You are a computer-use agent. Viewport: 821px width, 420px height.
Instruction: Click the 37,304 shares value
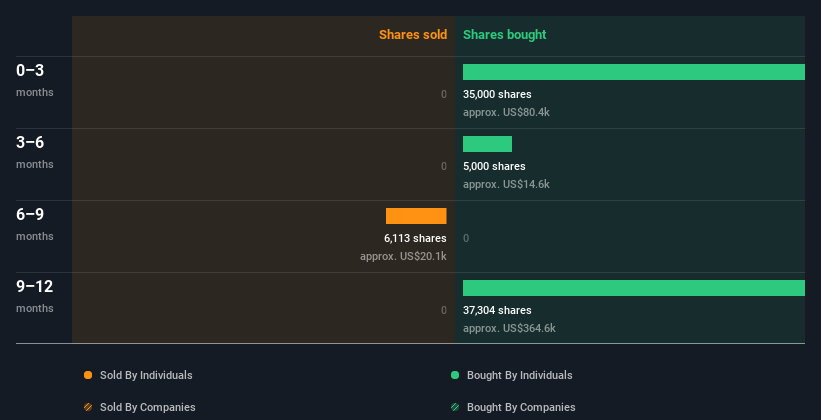coord(497,310)
